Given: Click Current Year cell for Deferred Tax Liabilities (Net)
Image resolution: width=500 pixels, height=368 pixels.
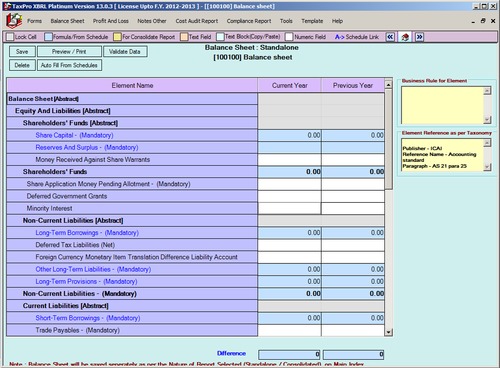Looking at the screenshot, I should pyautogui.click(x=289, y=245).
